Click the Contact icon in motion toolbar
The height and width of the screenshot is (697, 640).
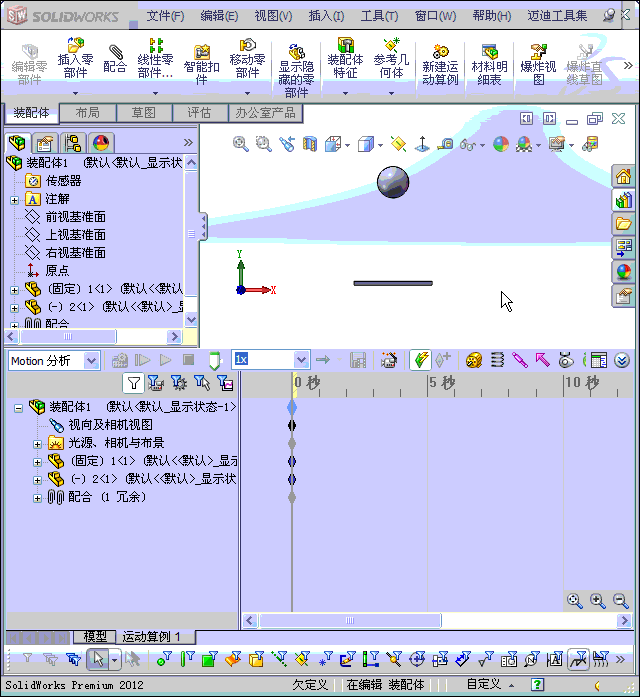(565, 360)
